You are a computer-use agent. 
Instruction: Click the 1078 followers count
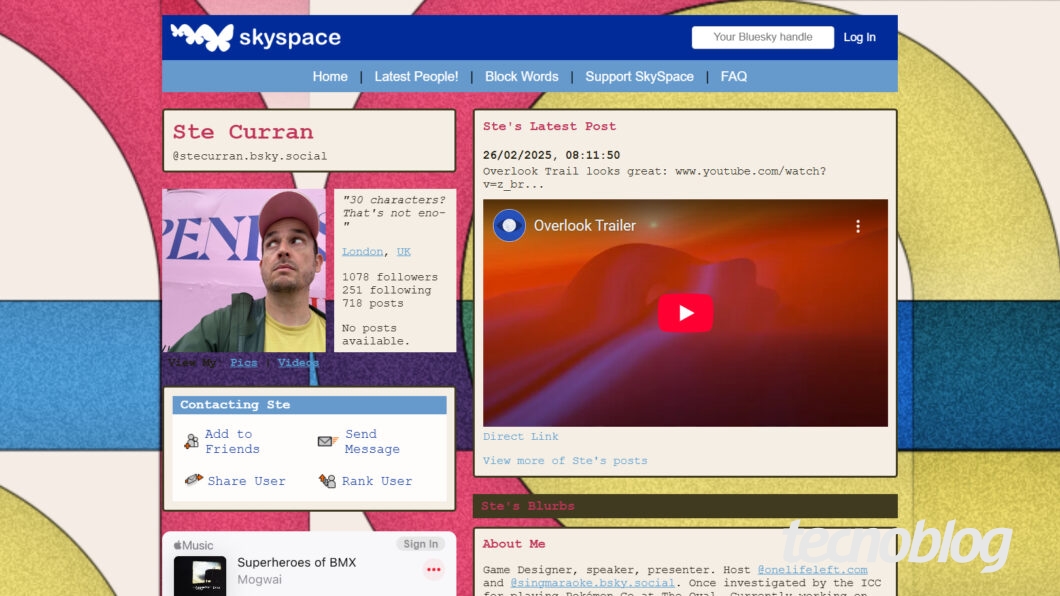[x=389, y=277]
